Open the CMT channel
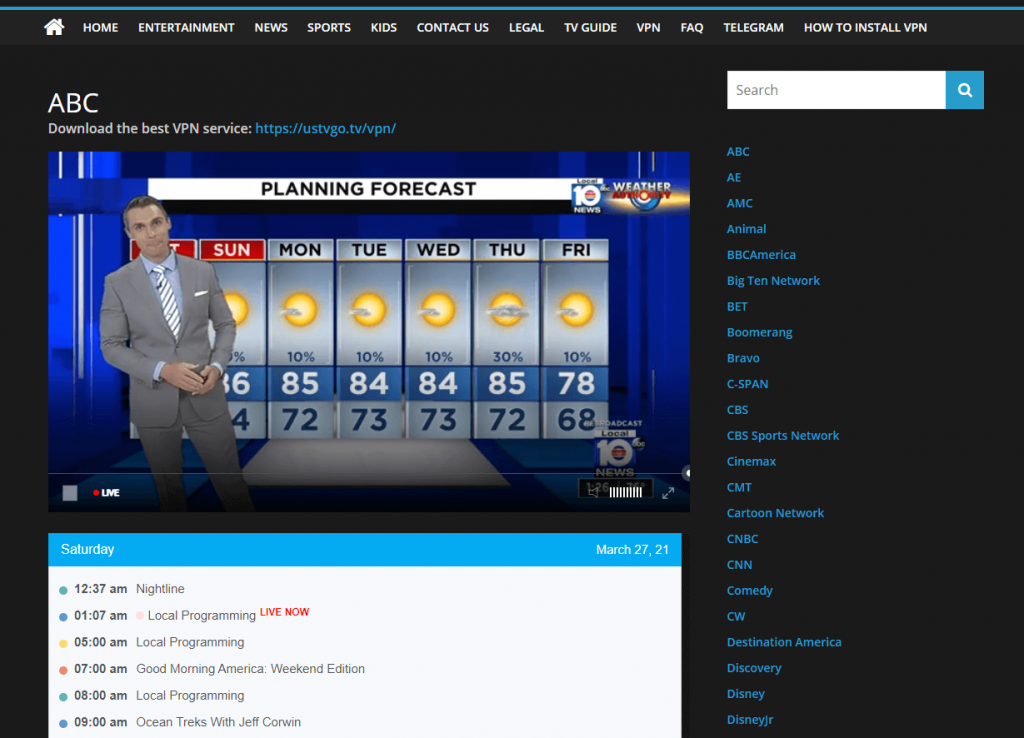The height and width of the screenshot is (738, 1024). (739, 487)
